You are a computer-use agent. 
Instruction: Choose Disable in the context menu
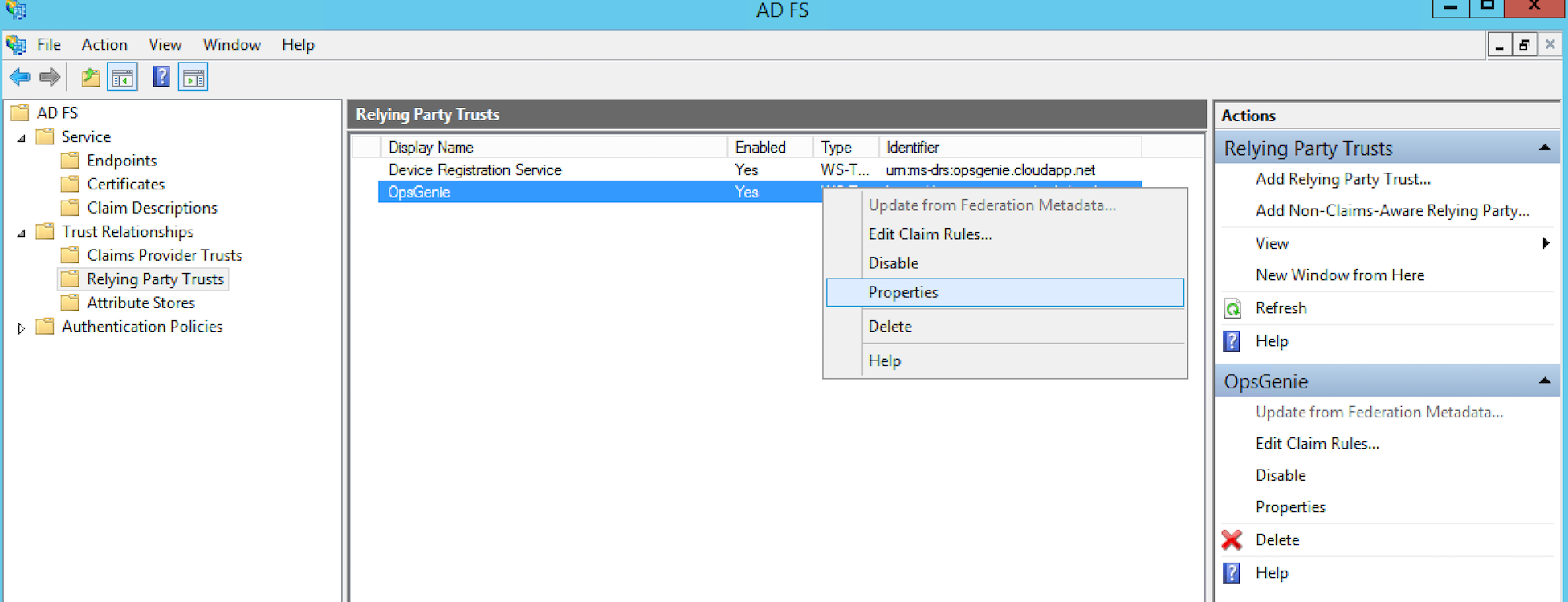coord(1005,263)
